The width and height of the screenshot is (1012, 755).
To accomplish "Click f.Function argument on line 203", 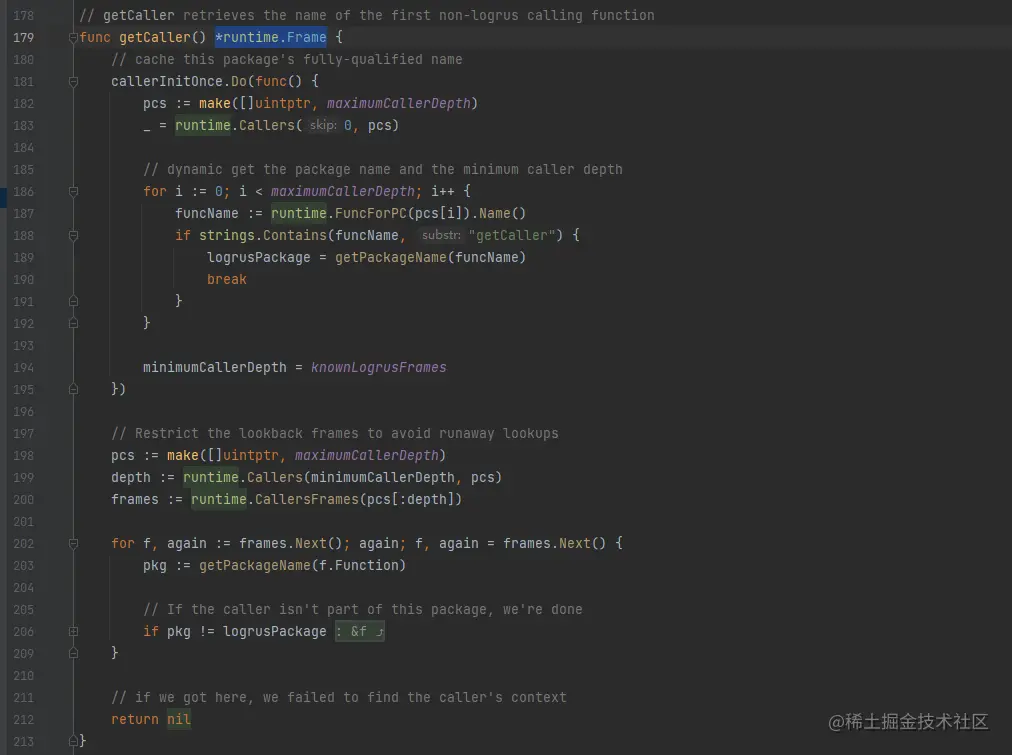I will (358, 565).
